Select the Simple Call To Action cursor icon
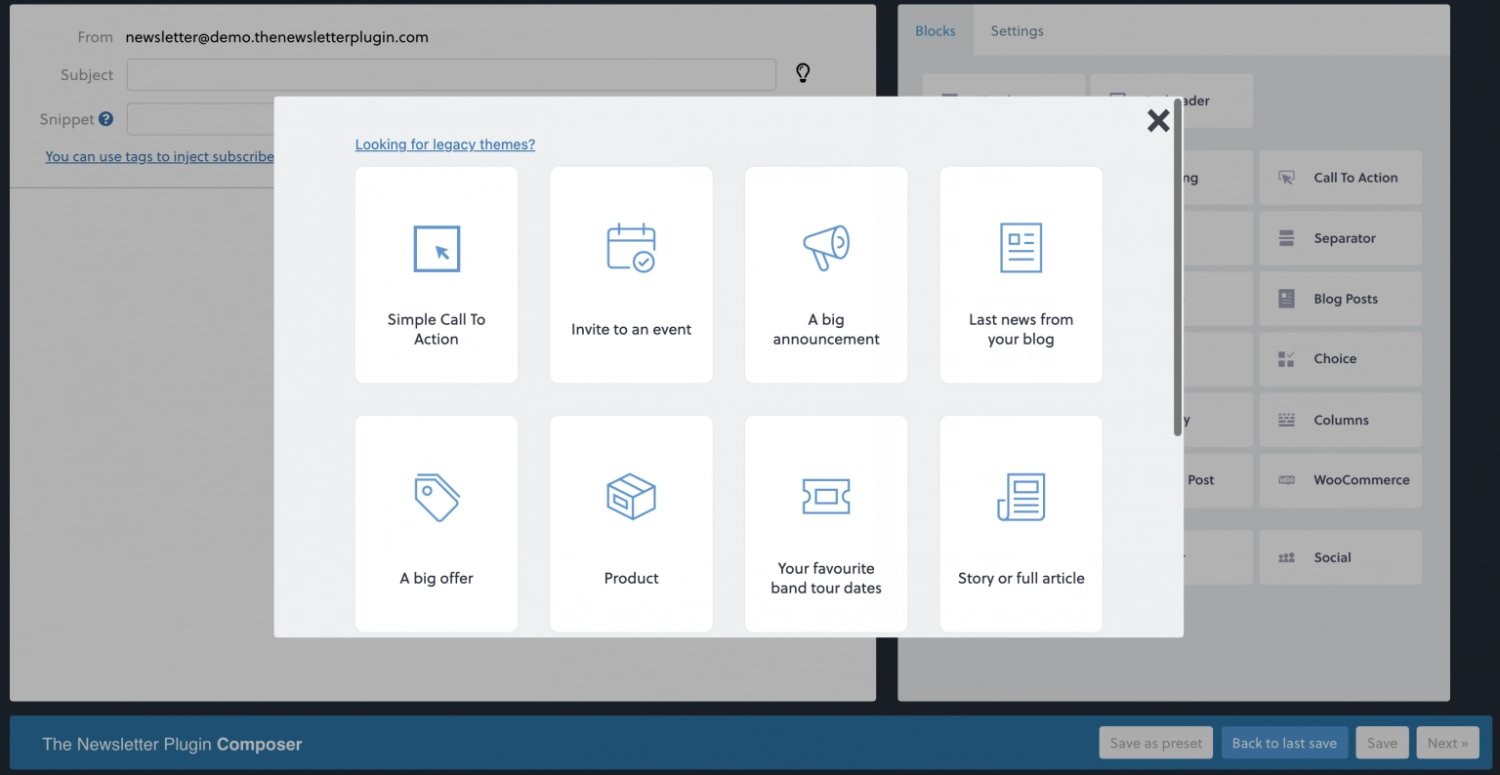Viewport: 1500px width, 775px height. pyautogui.click(x=437, y=249)
